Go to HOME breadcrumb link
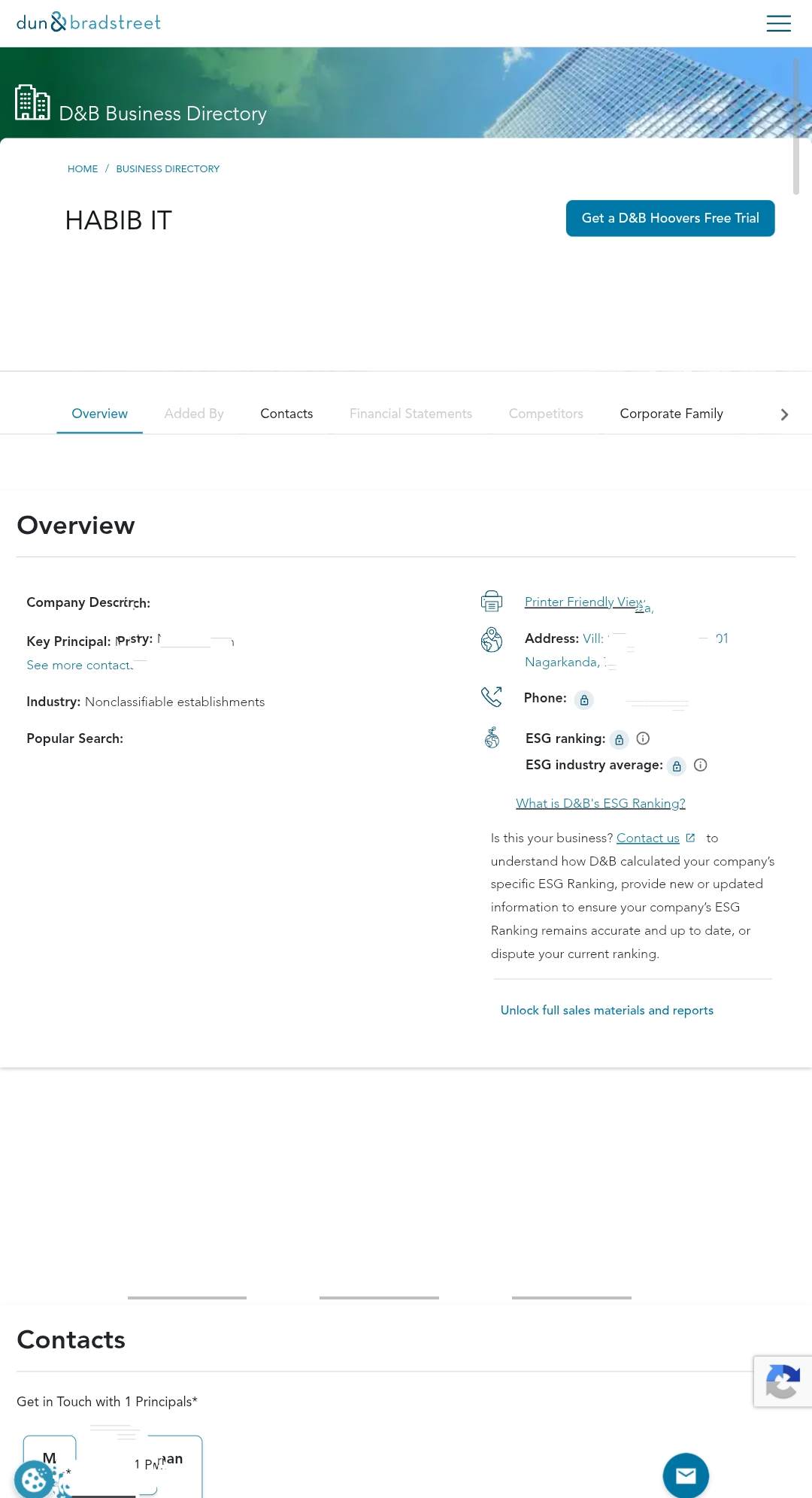Viewport: 812px width, 1498px height. tap(83, 168)
